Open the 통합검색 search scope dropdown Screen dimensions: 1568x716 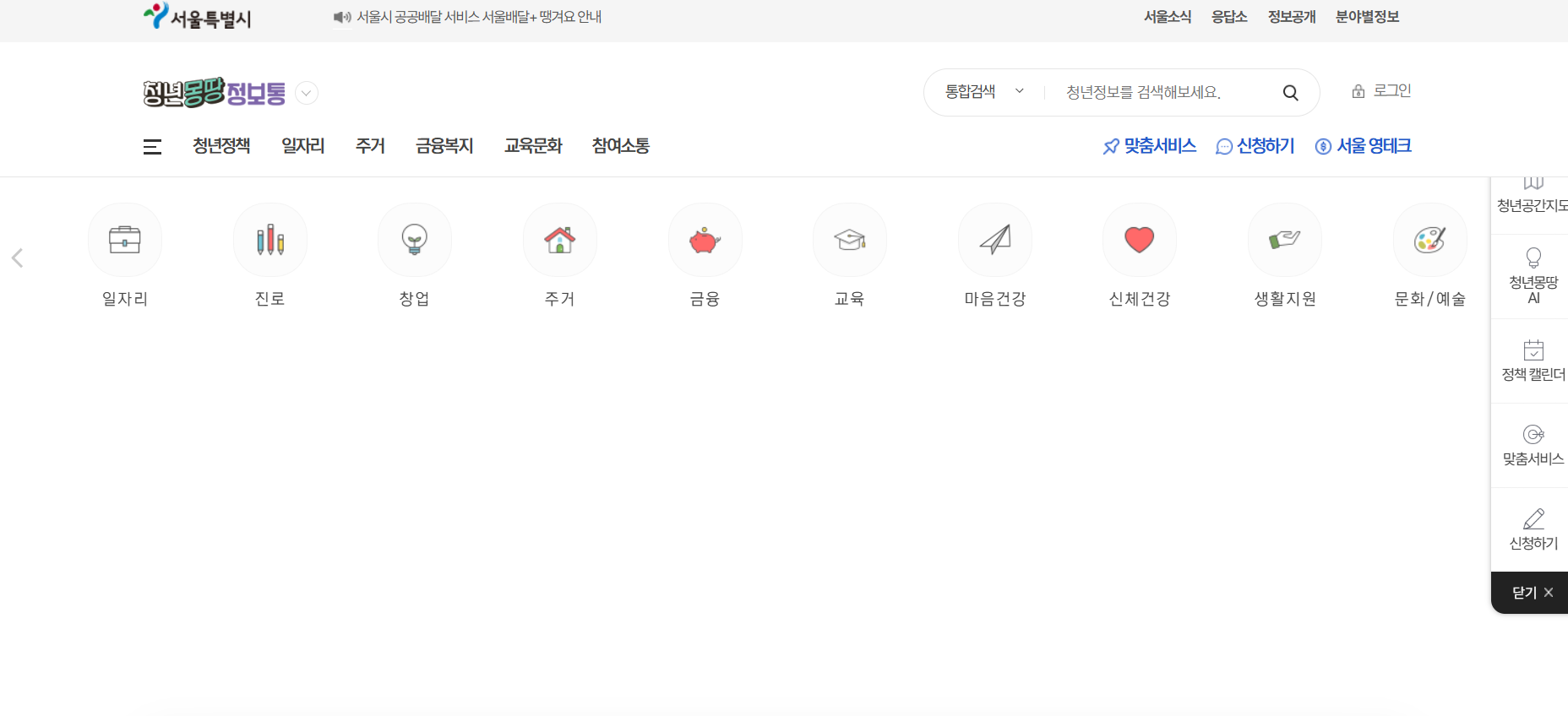pyautogui.click(x=984, y=91)
